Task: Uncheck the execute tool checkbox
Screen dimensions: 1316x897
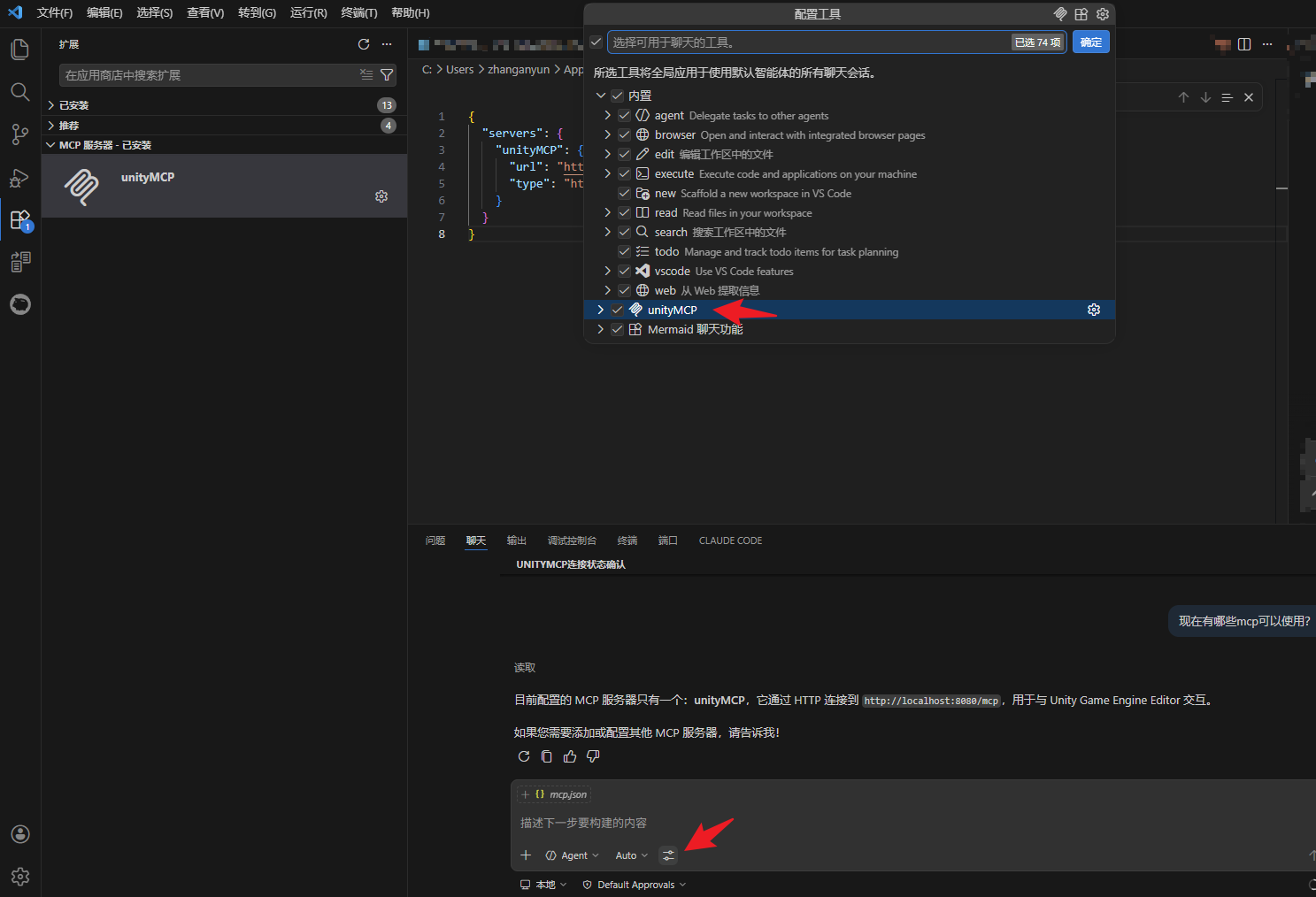Action: point(625,173)
